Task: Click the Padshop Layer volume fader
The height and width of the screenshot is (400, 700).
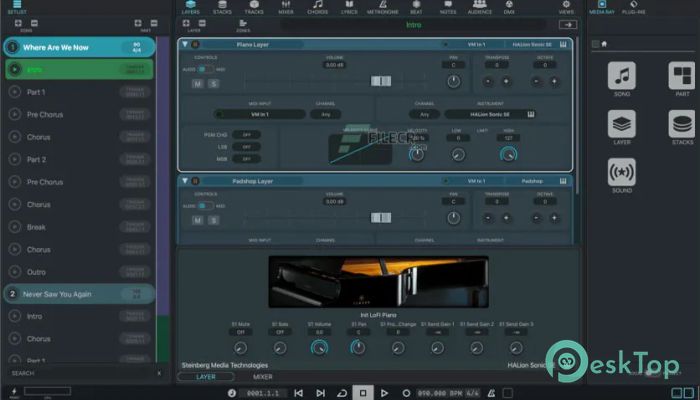Action: tap(381, 217)
